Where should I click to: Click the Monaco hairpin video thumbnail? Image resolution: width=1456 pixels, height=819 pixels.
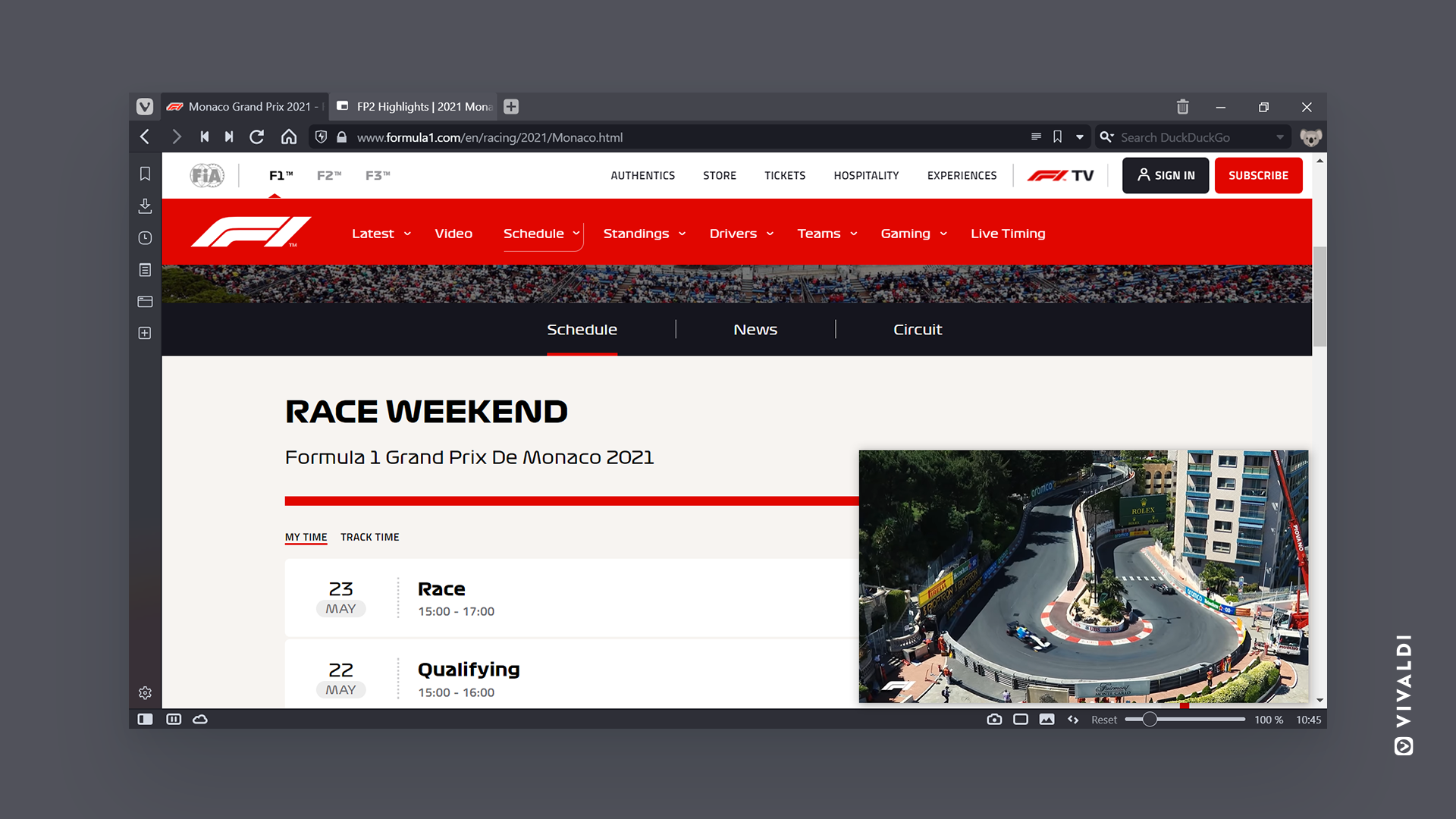[1083, 576]
